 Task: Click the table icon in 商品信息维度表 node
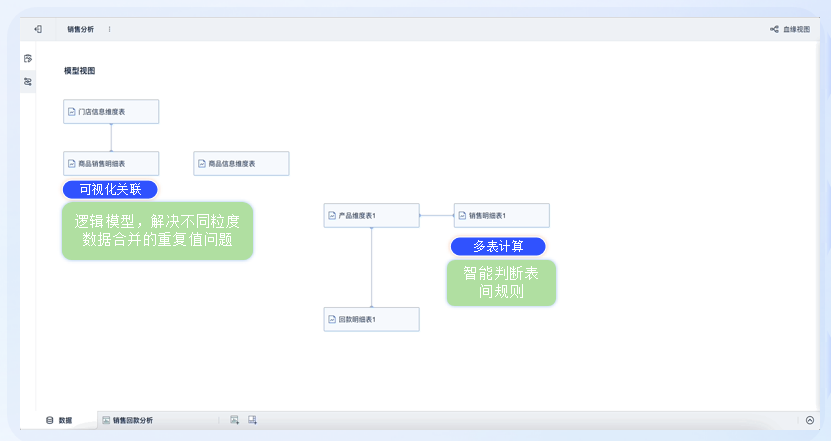[x=202, y=164]
